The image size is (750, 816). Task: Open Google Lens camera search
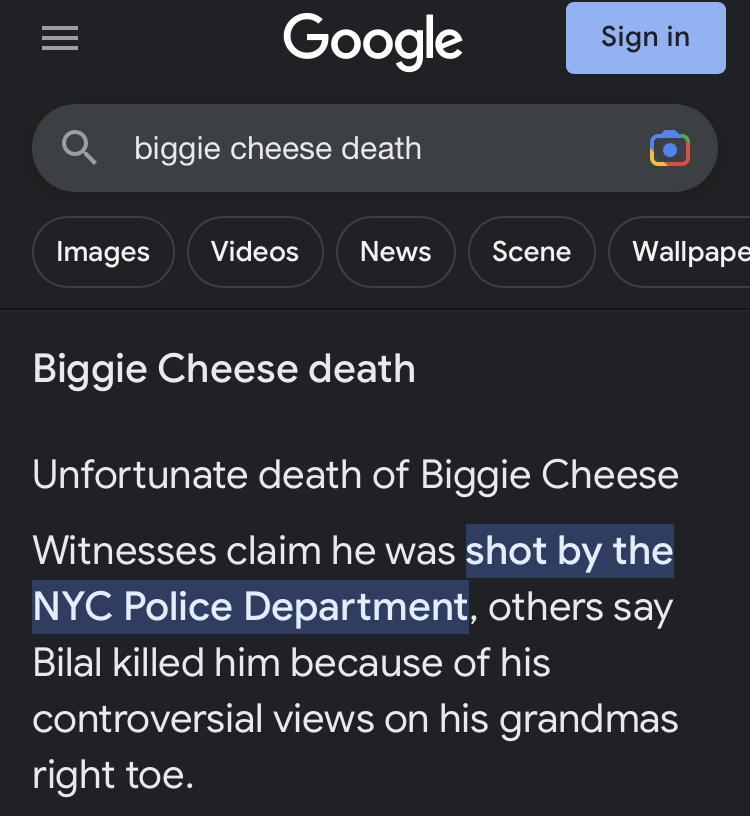670,149
